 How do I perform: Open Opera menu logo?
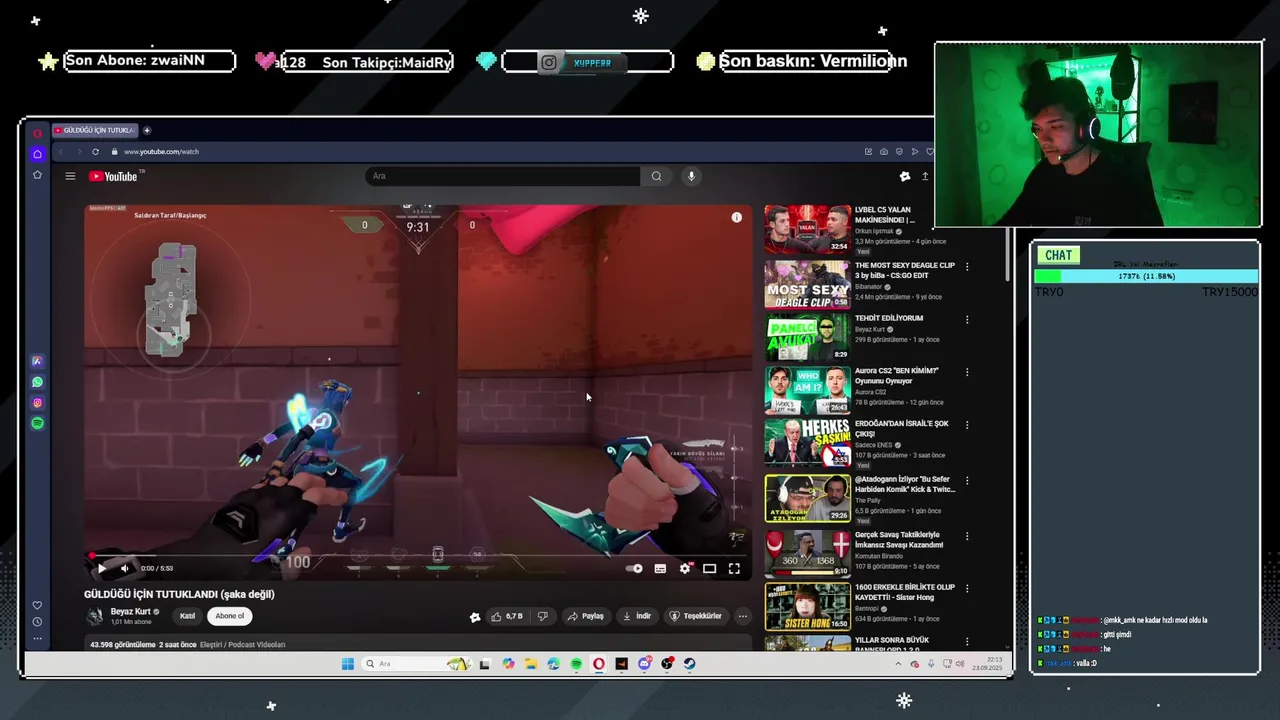(37, 133)
